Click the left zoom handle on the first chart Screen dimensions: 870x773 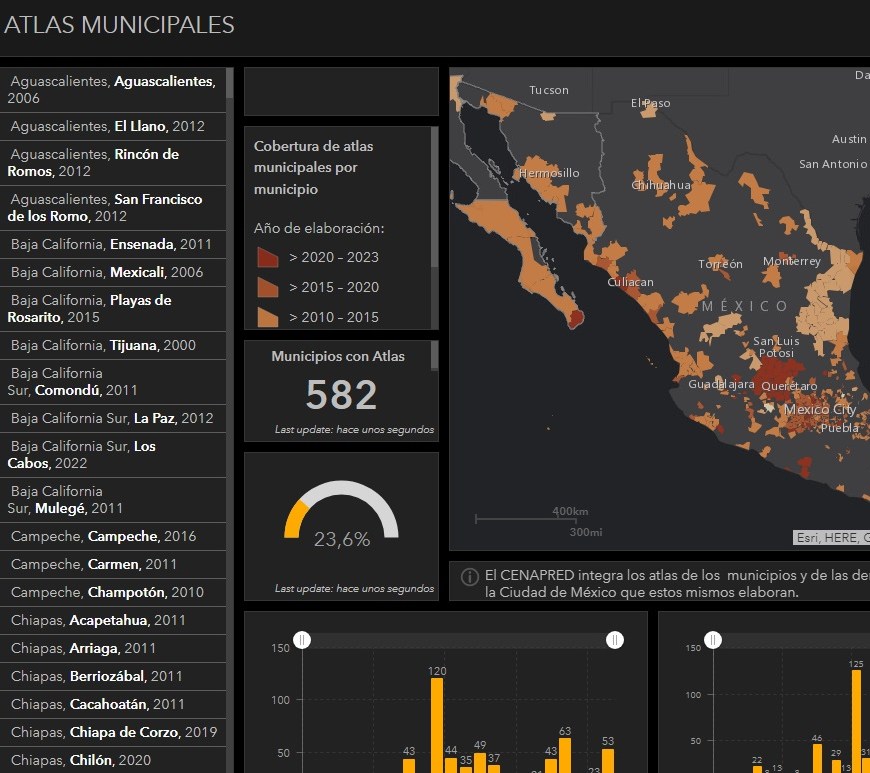(x=302, y=639)
